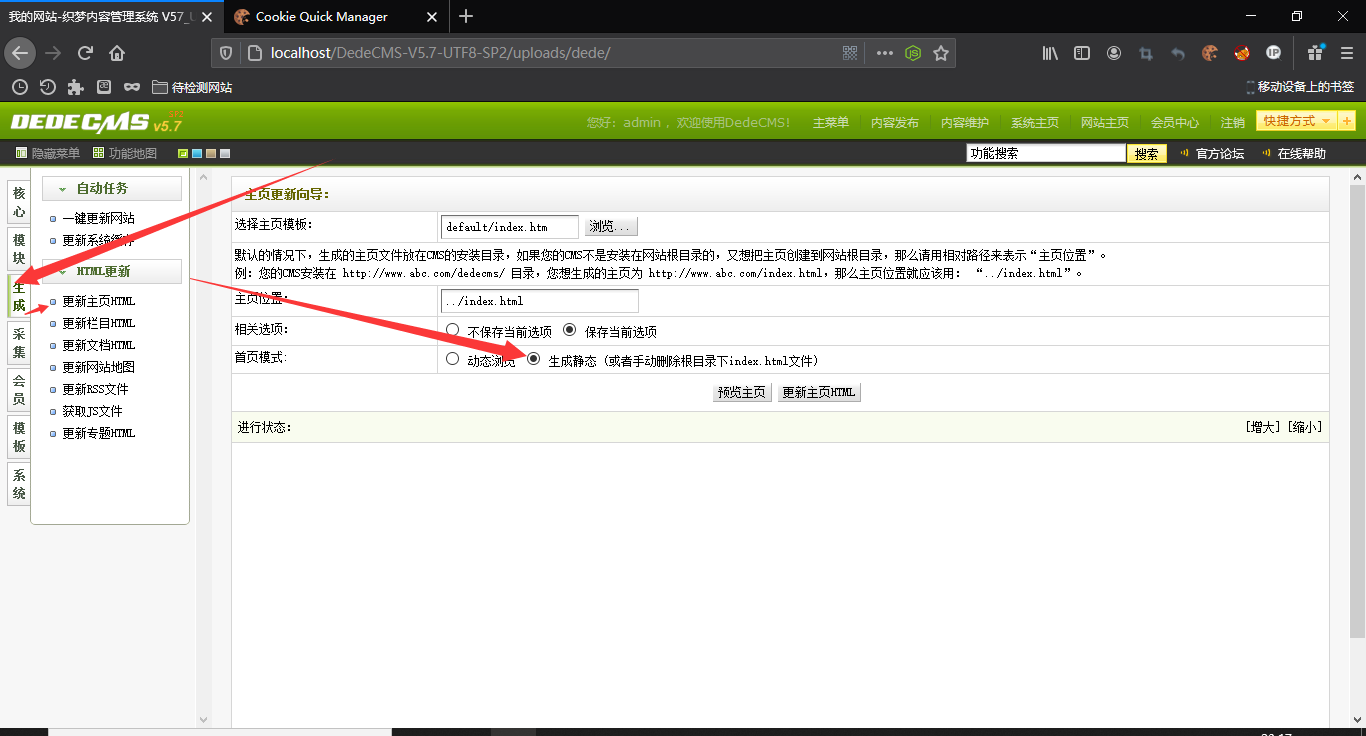1366x736 pixels.
Task: Select the 动态浏览 radio button
Action: [452, 358]
